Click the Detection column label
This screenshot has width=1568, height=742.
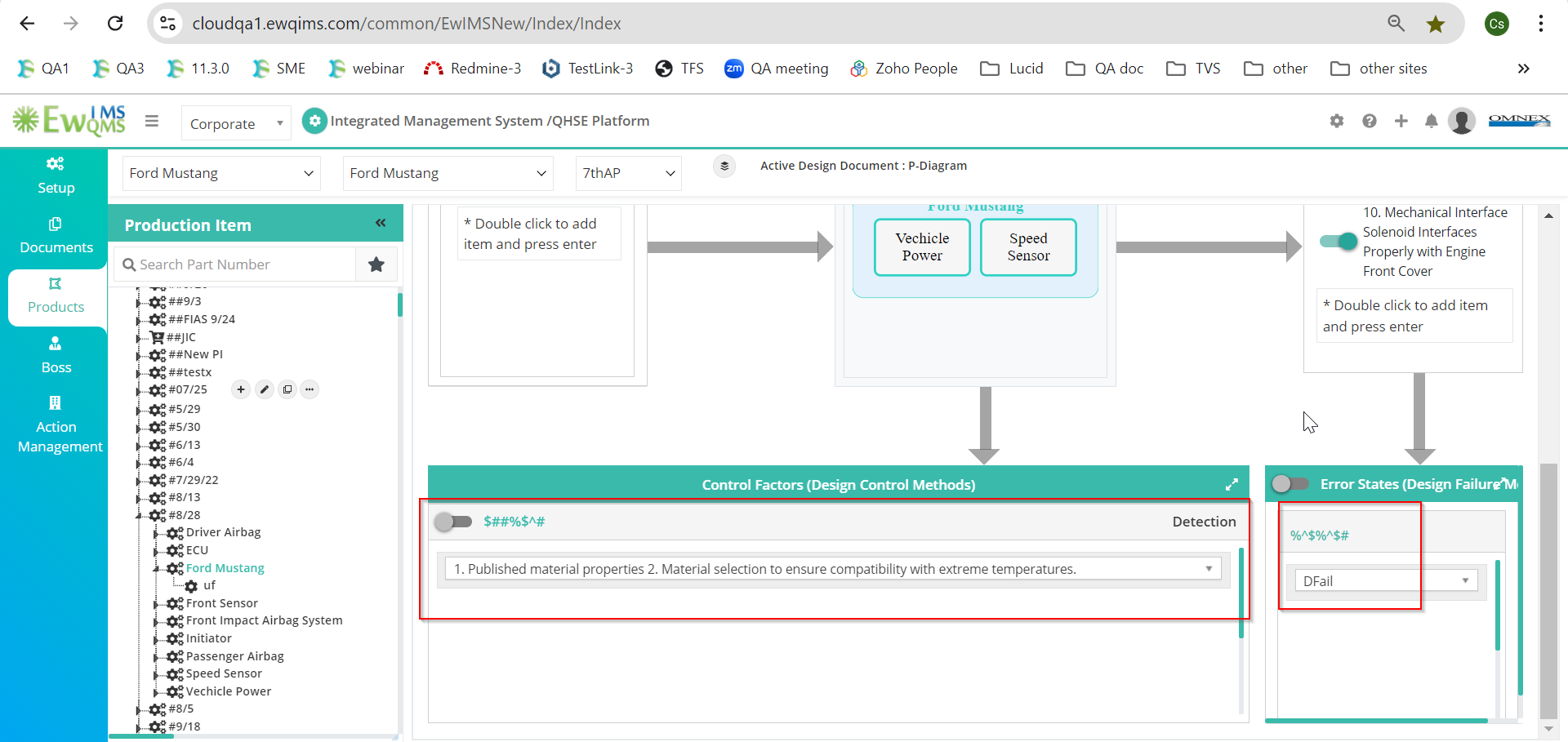[1204, 522]
